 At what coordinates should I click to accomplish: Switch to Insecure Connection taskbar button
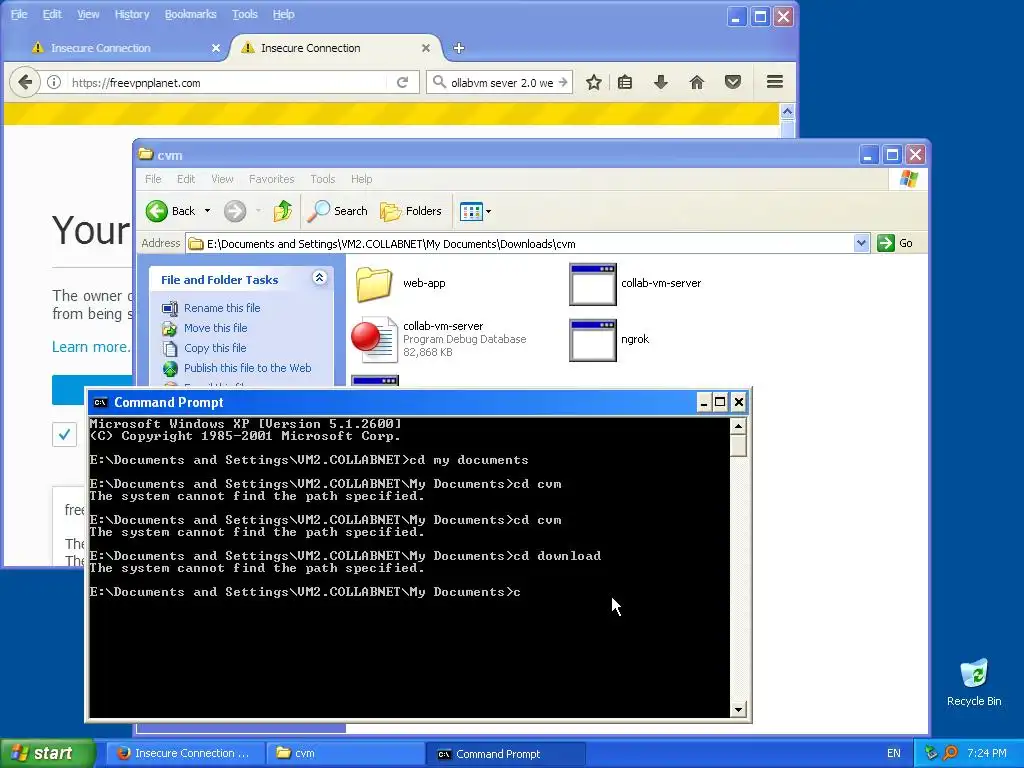[185, 753]
